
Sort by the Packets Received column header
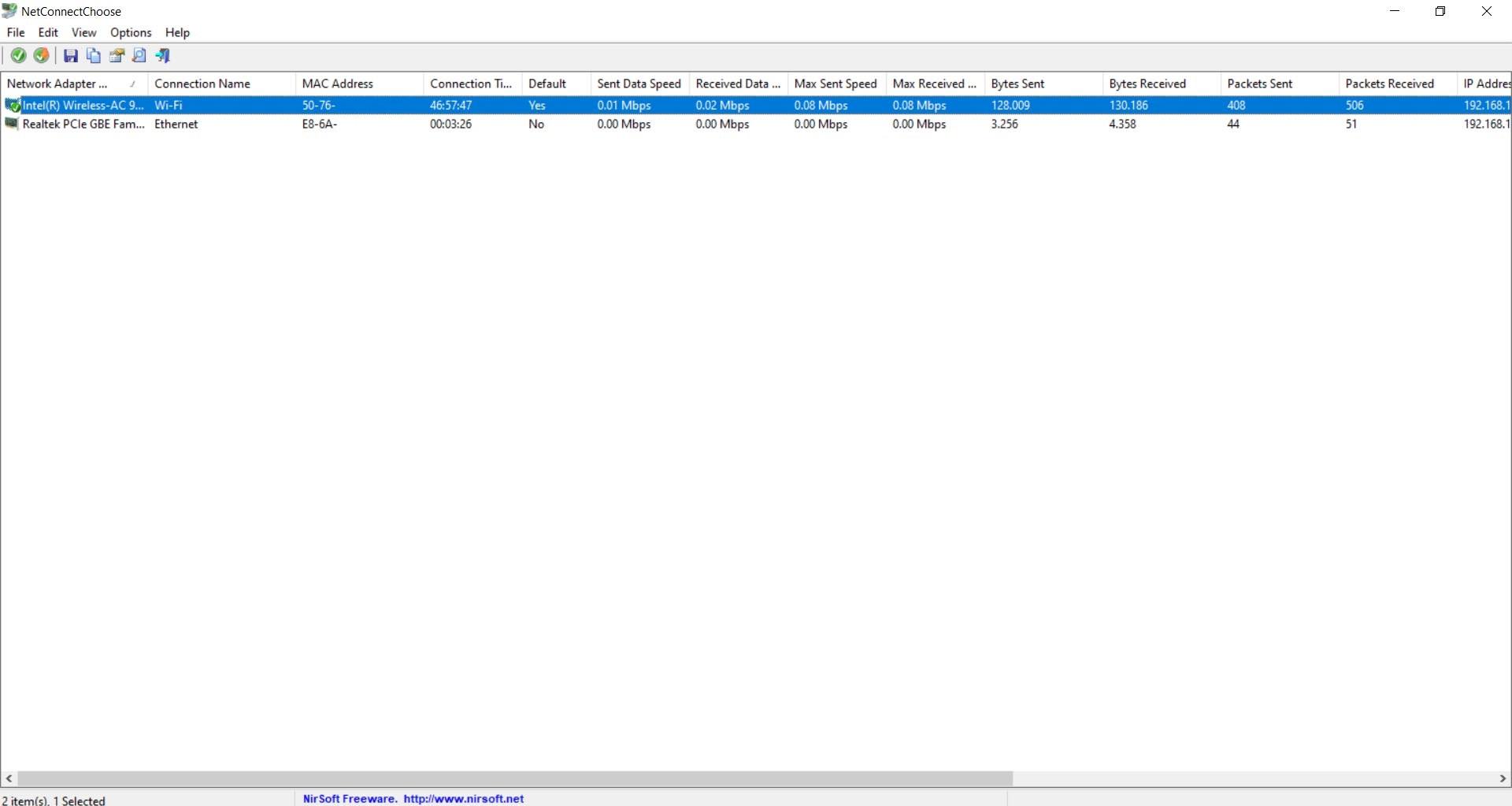click(1398, 84)
